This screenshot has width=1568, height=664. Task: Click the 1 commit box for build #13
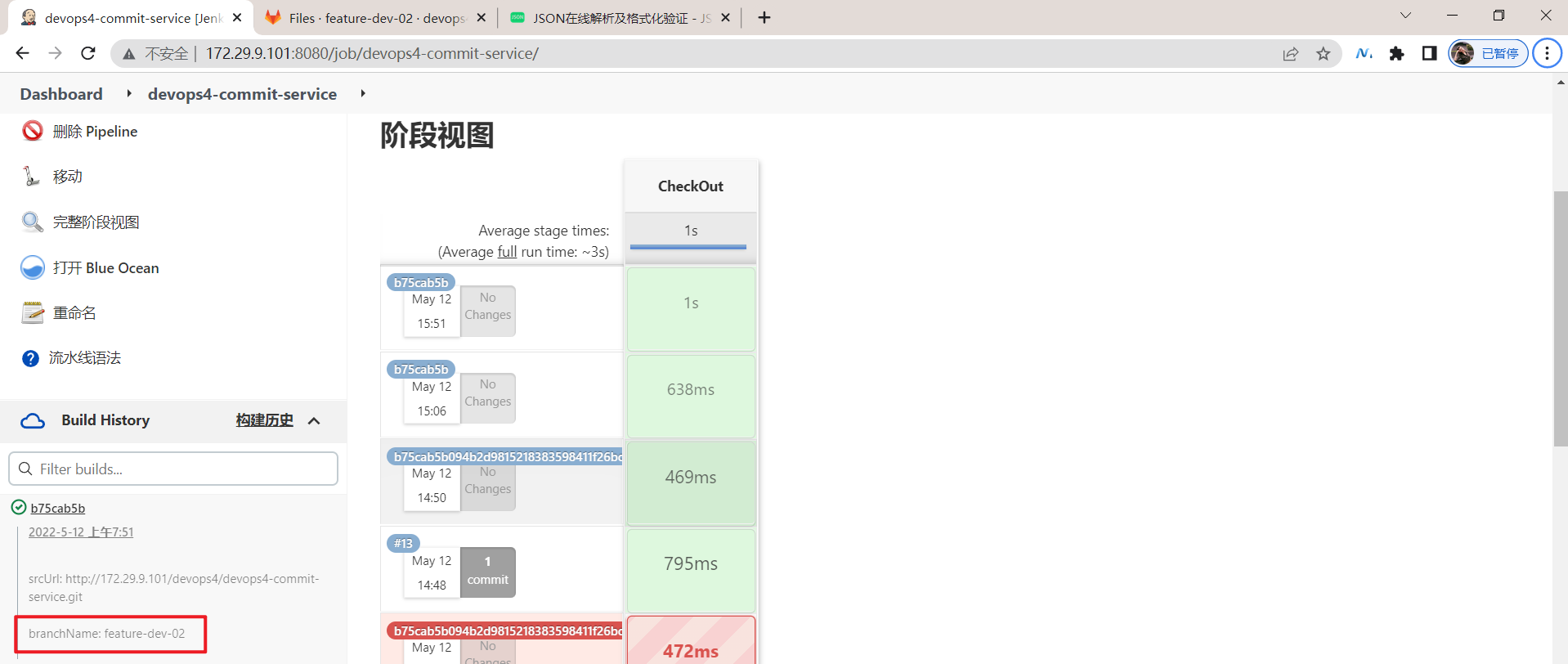coord(488,572)
